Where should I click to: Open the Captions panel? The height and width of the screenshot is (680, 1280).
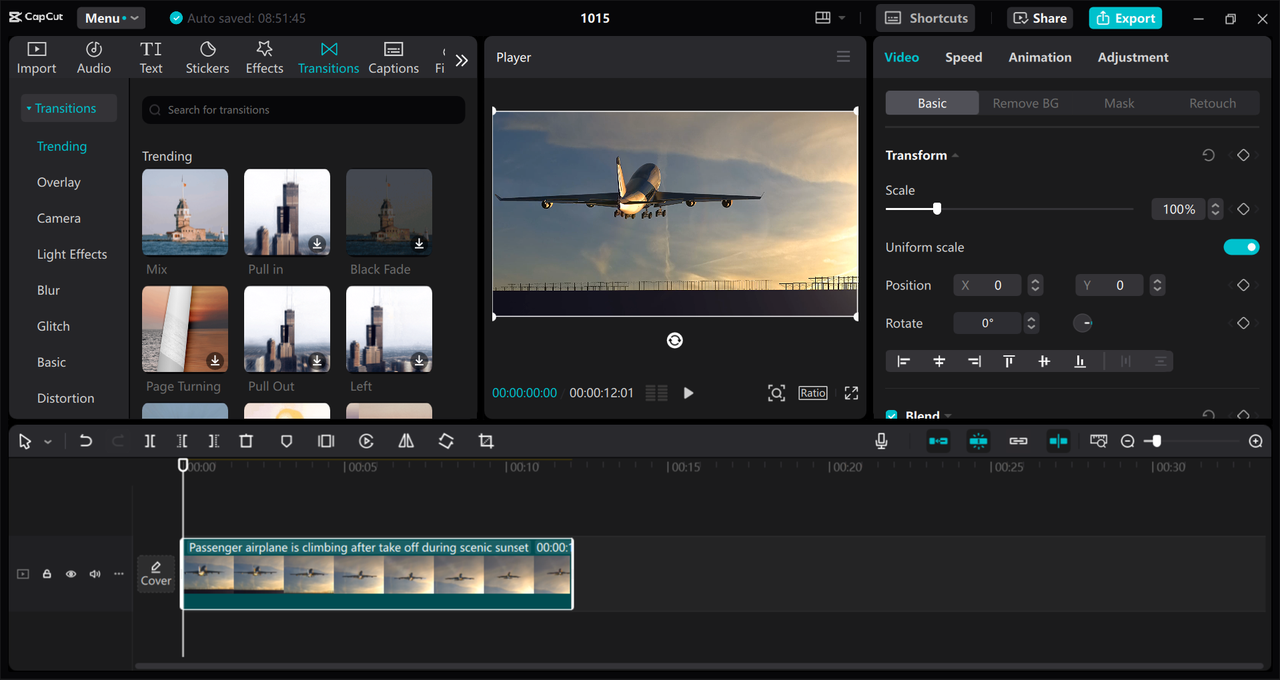click(393, 58)
